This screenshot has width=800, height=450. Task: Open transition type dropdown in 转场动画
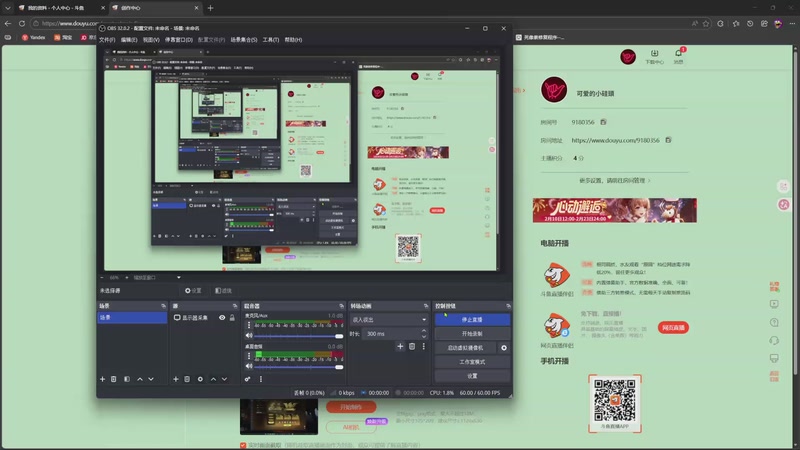coord(388,320)
